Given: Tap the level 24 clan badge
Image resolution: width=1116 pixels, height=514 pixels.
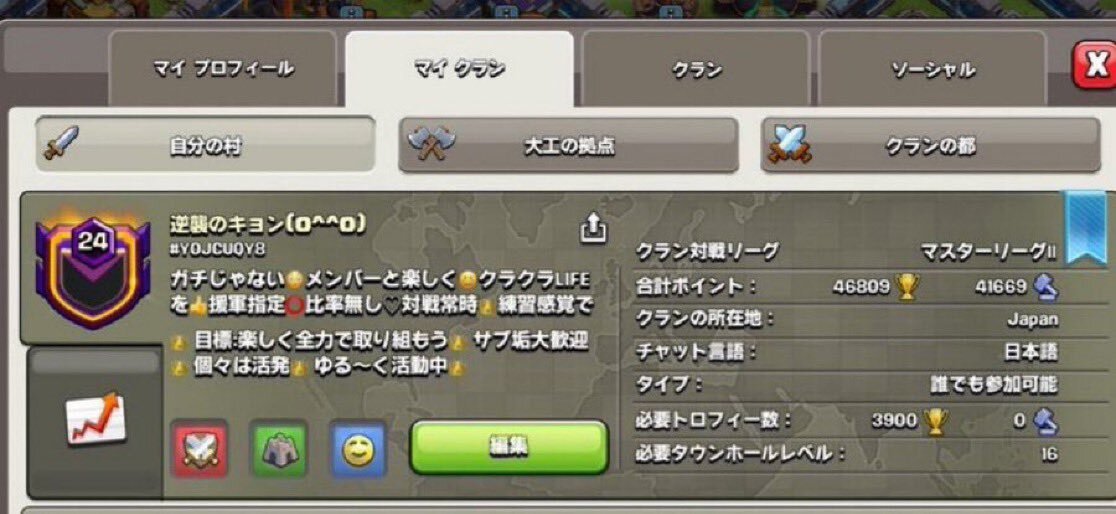Looking at the screenshot, I should coord(93,269).
